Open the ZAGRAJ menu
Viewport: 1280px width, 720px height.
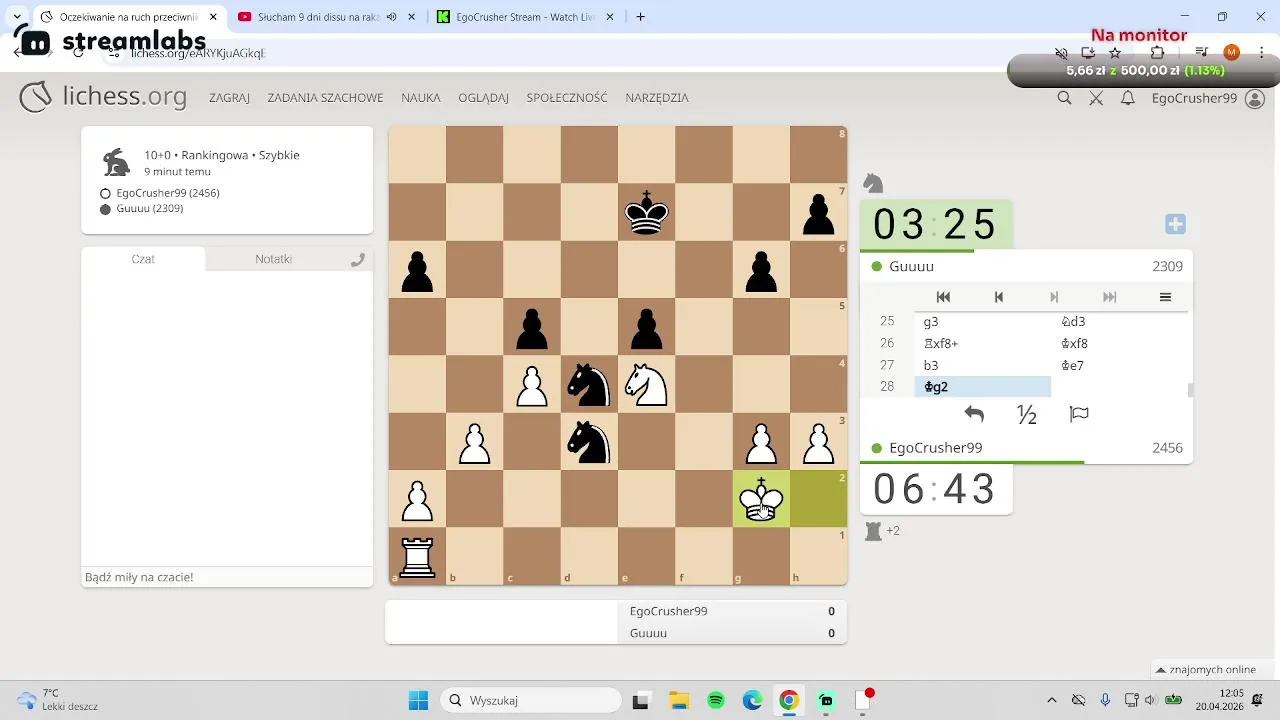tap(229, 98)
